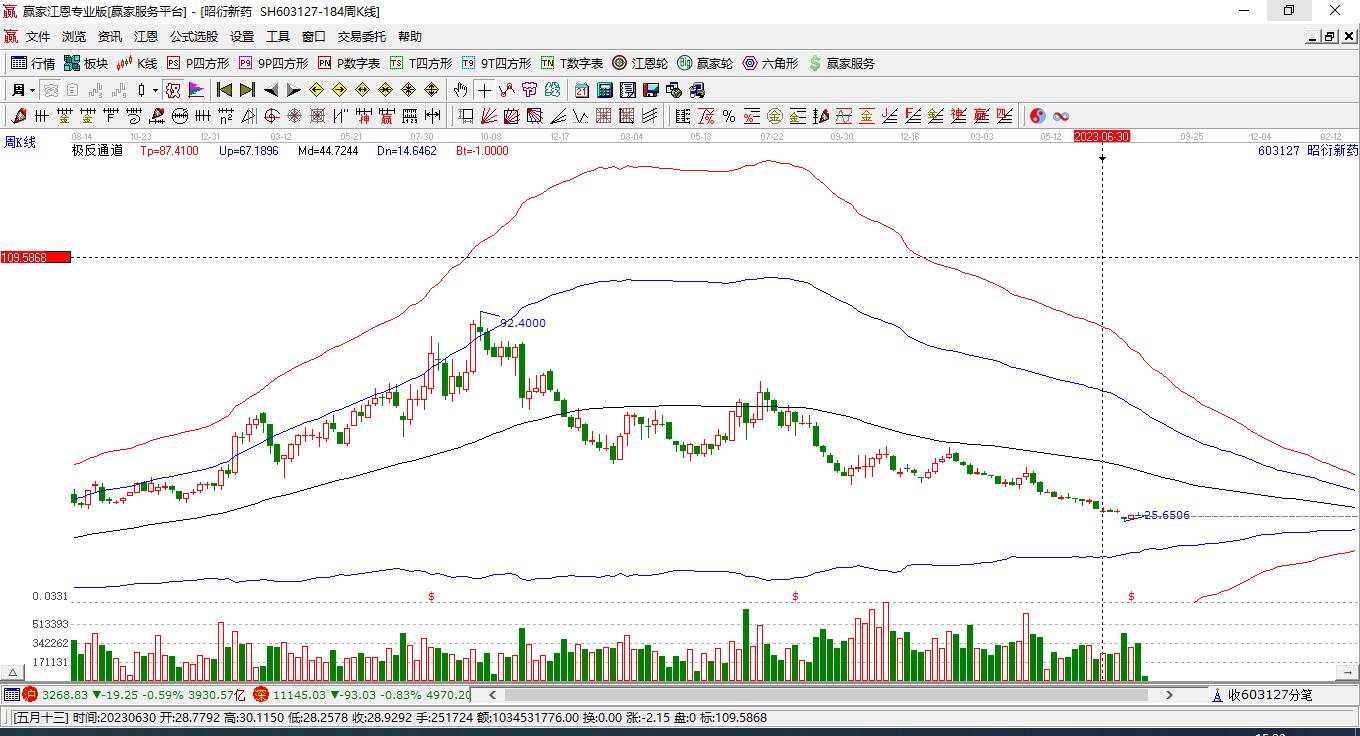
Task: Open the P四方形 tool
Action: [x=198, y=63]
